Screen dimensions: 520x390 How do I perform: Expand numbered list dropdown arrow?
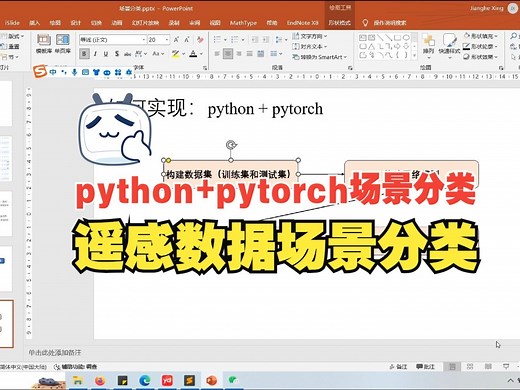pyautogui.click(x=243, y=40)
